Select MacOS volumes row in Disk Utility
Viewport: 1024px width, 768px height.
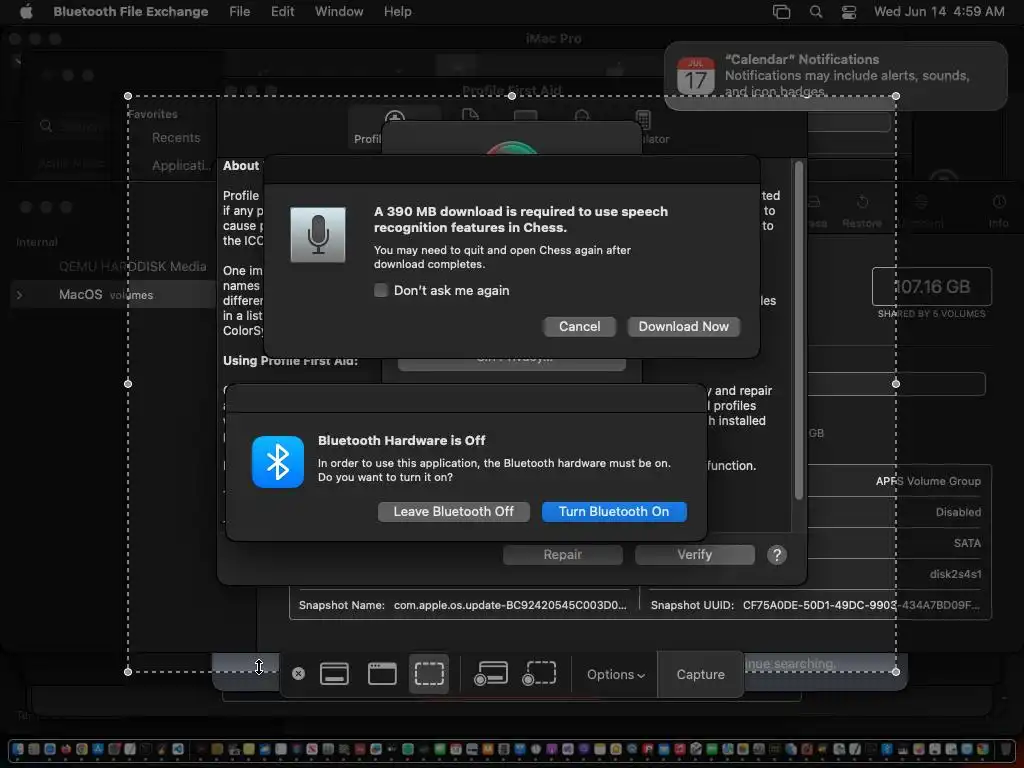(x=112, y=295)
